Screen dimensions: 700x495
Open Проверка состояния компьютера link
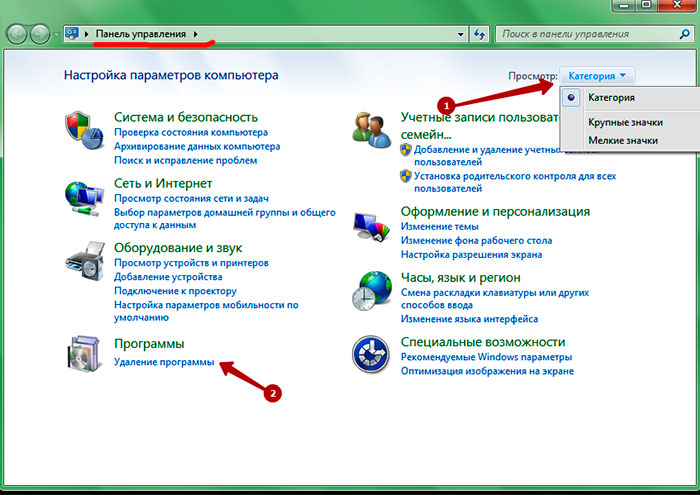pyautogui.click(x=191, y=133)
